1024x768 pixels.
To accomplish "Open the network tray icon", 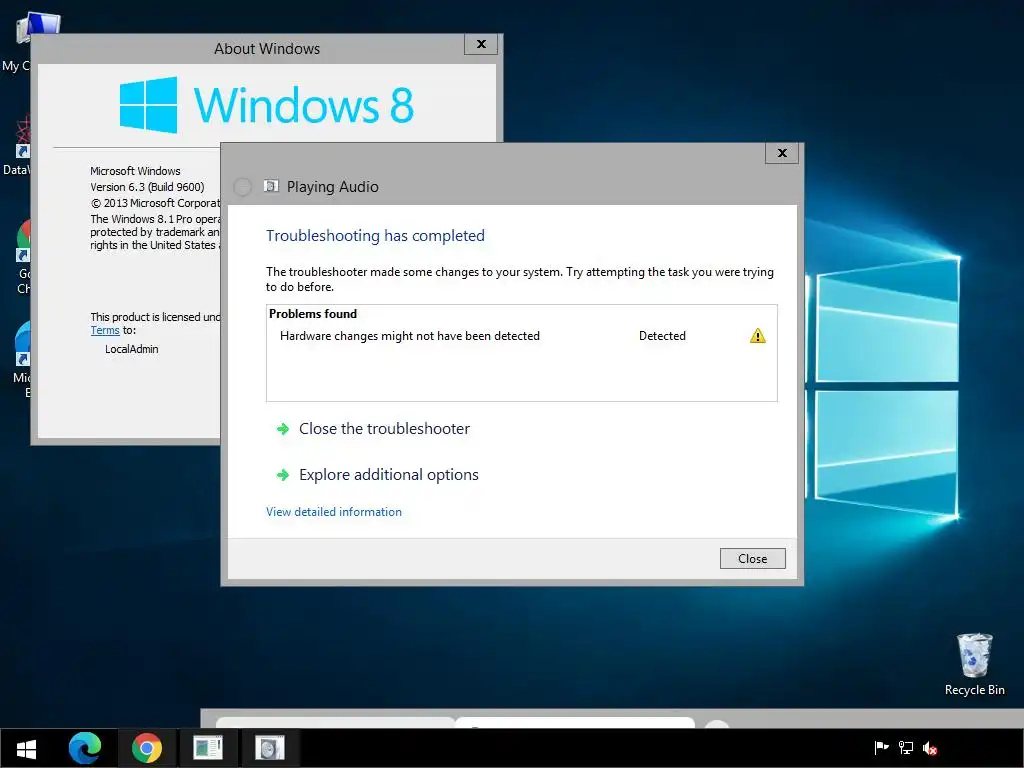I will click(x=906, y=748).
